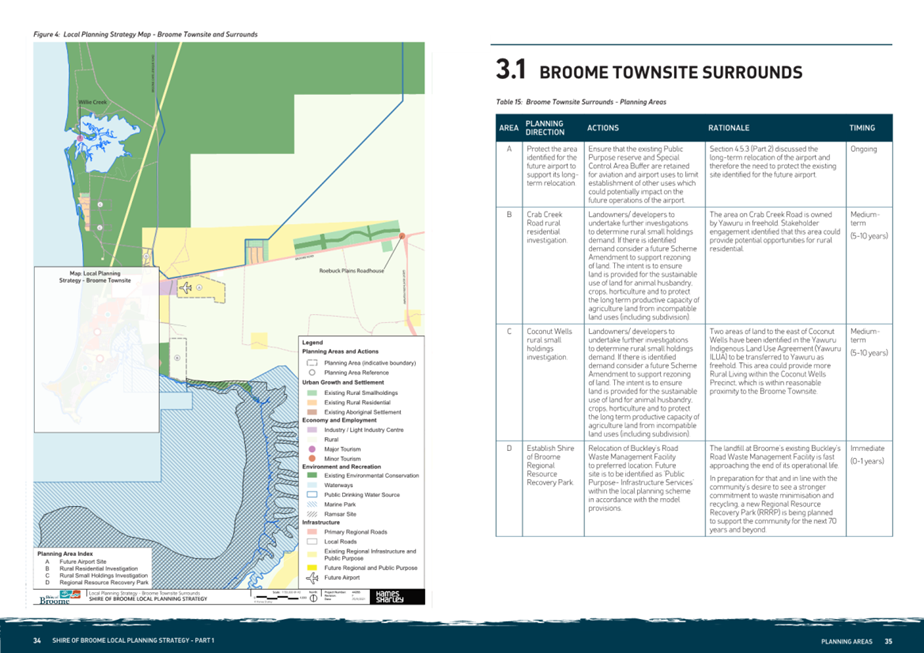Click 'Future Airport Site' in Planning Area Index
Viewport: 924px width, 653px height.
pyautogui.click(x=82, y=562)
